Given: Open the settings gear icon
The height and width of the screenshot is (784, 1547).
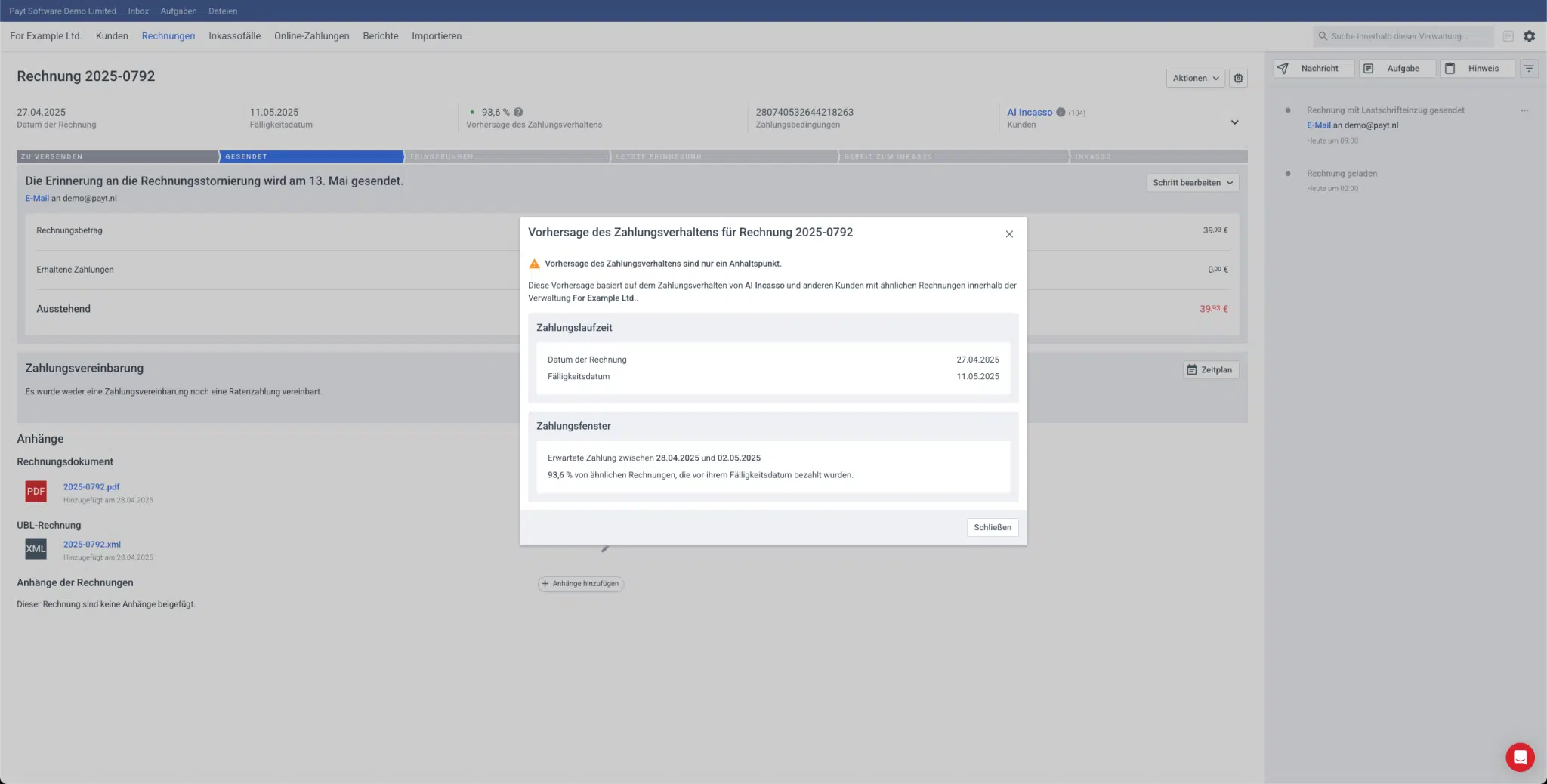Looking at the screenshot, I should [1529, 35].
